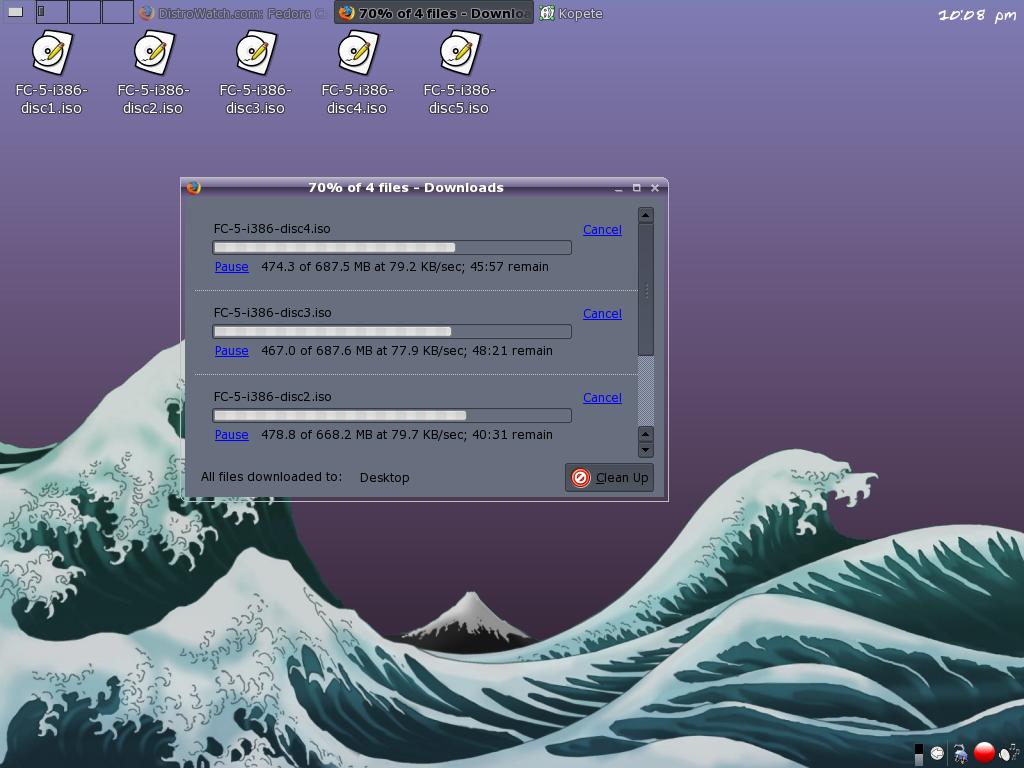
Task: Switch to third virtual desktop in pager
Action: point(118,12)
